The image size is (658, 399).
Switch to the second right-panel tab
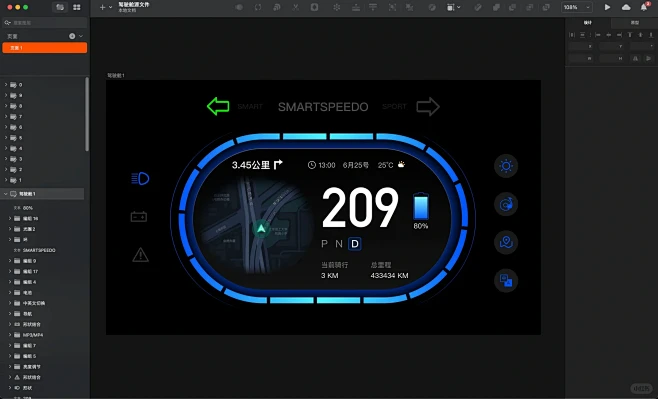(634, 23)
